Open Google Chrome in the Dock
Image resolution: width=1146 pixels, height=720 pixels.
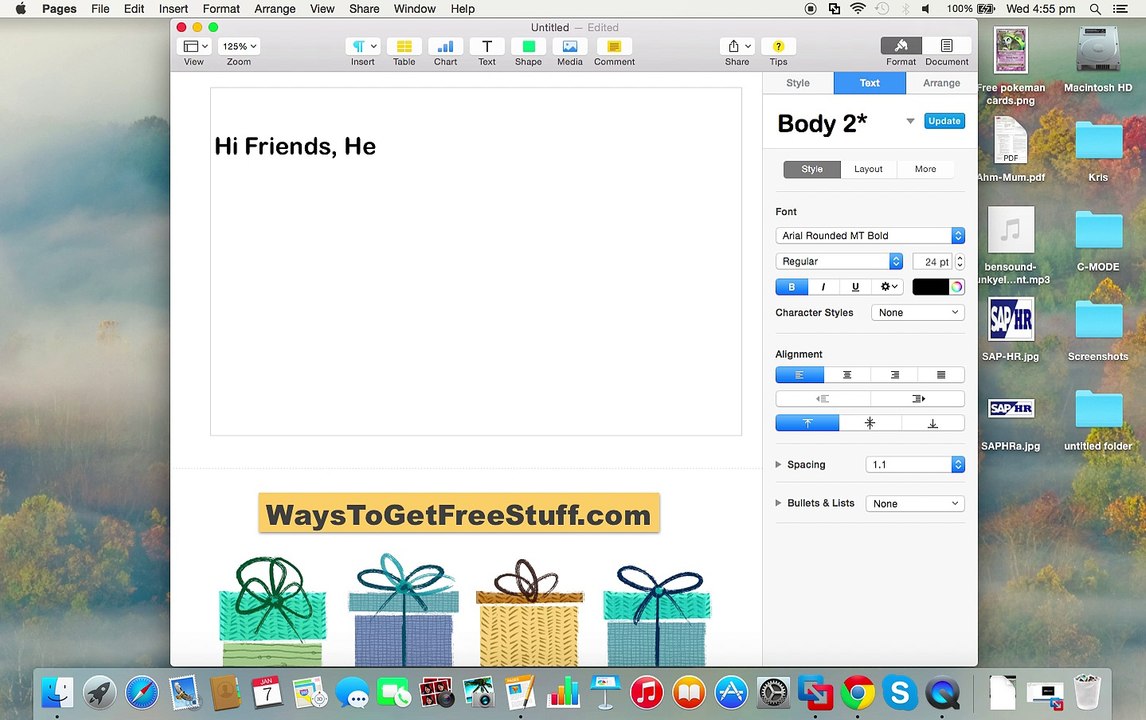coord(857,692)
